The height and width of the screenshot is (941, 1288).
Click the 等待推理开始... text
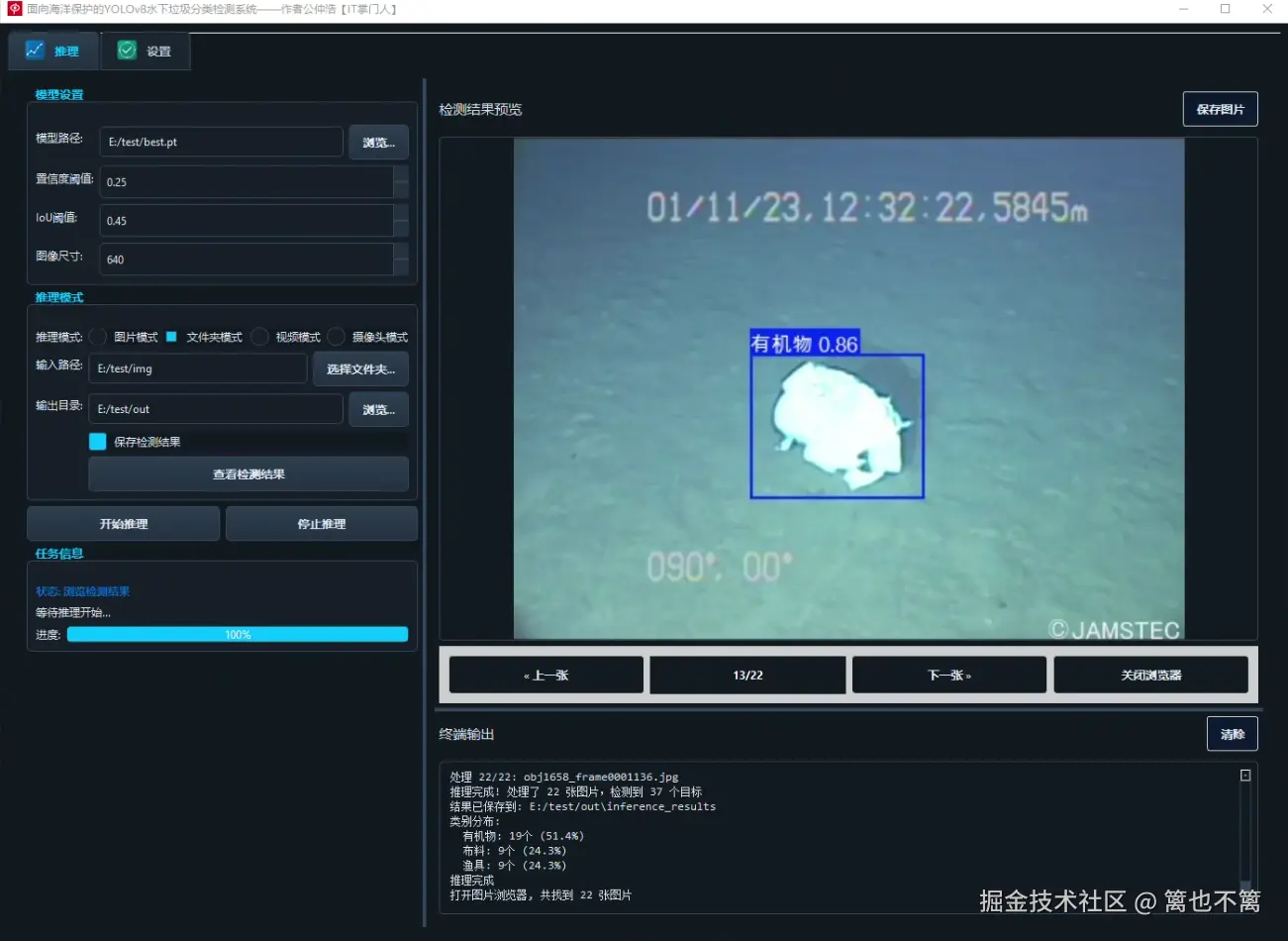click(73, 612)
